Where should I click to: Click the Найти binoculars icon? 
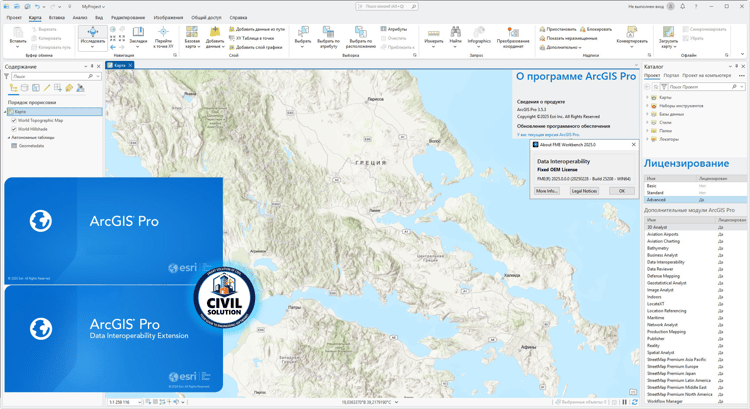(455, 33)
